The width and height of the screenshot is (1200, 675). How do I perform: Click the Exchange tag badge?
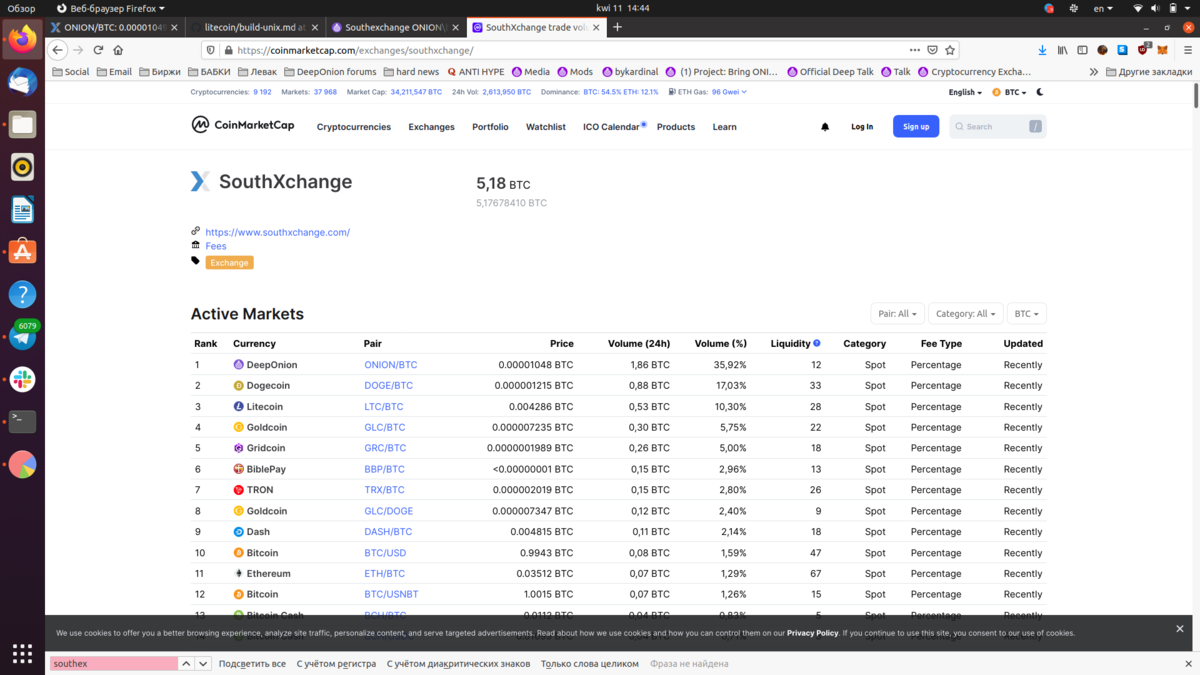coord(229,263)
